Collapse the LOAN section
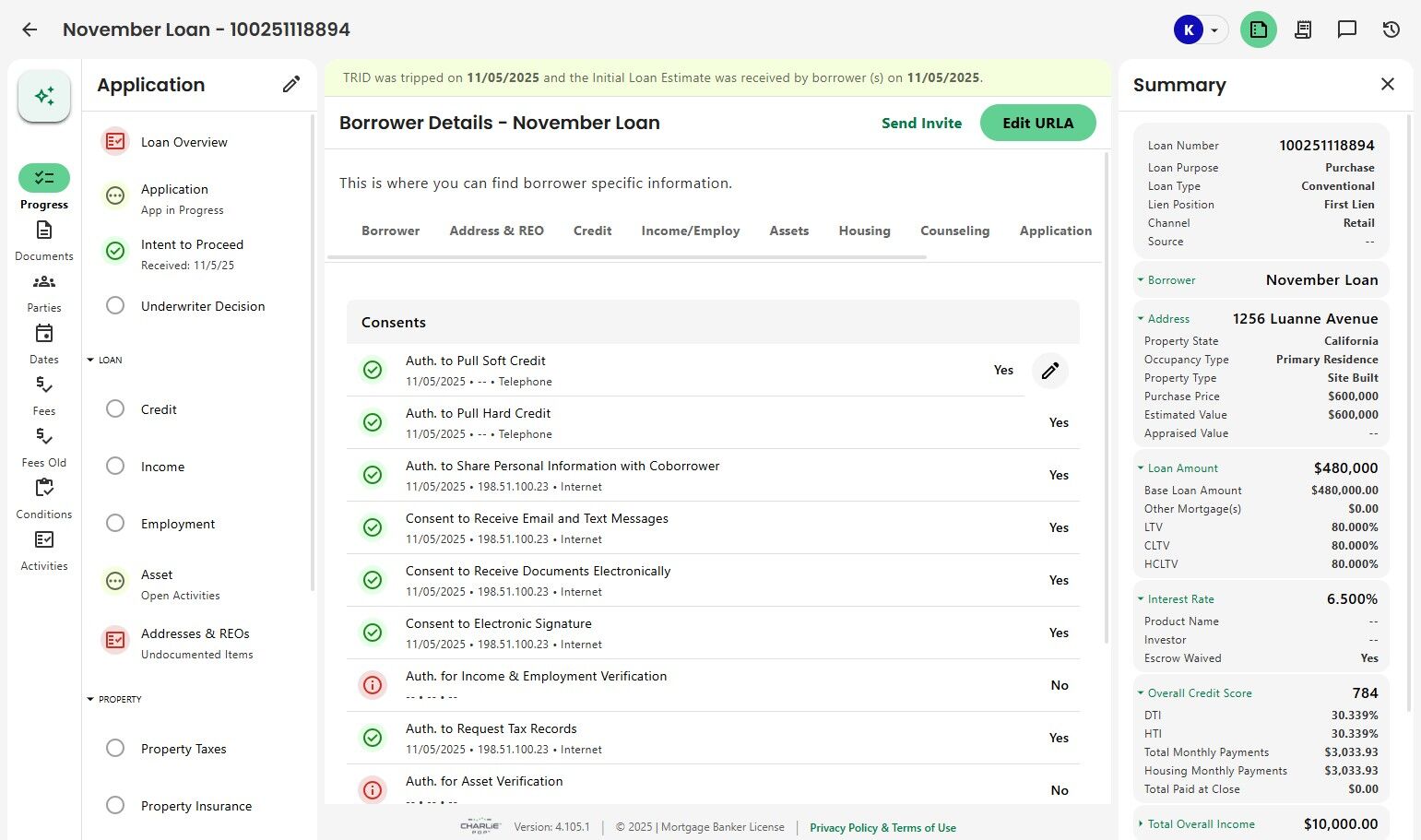1421x840 pixels. click(x=90, y=361)
